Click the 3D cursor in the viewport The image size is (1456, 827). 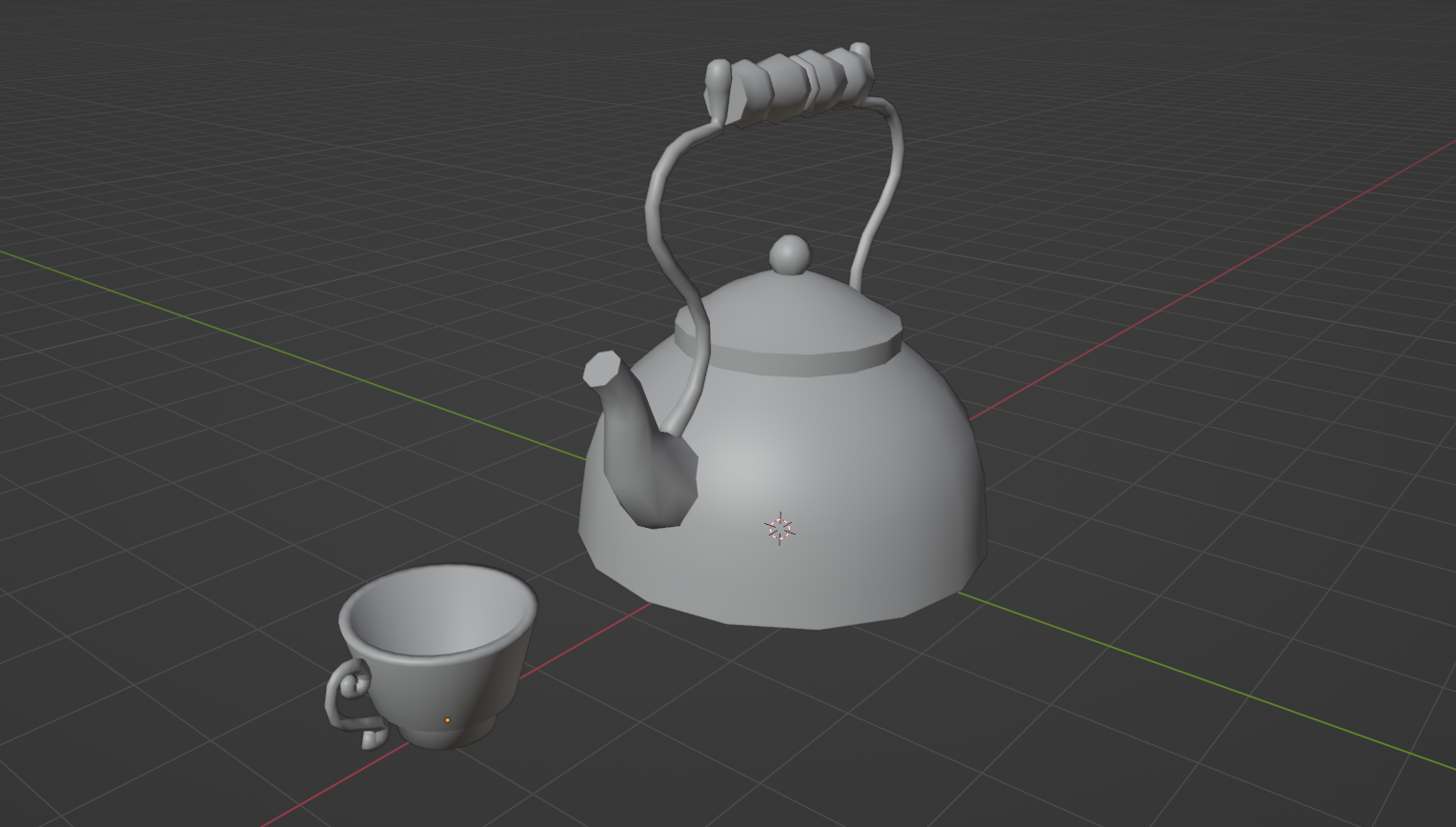click(779, 529)
